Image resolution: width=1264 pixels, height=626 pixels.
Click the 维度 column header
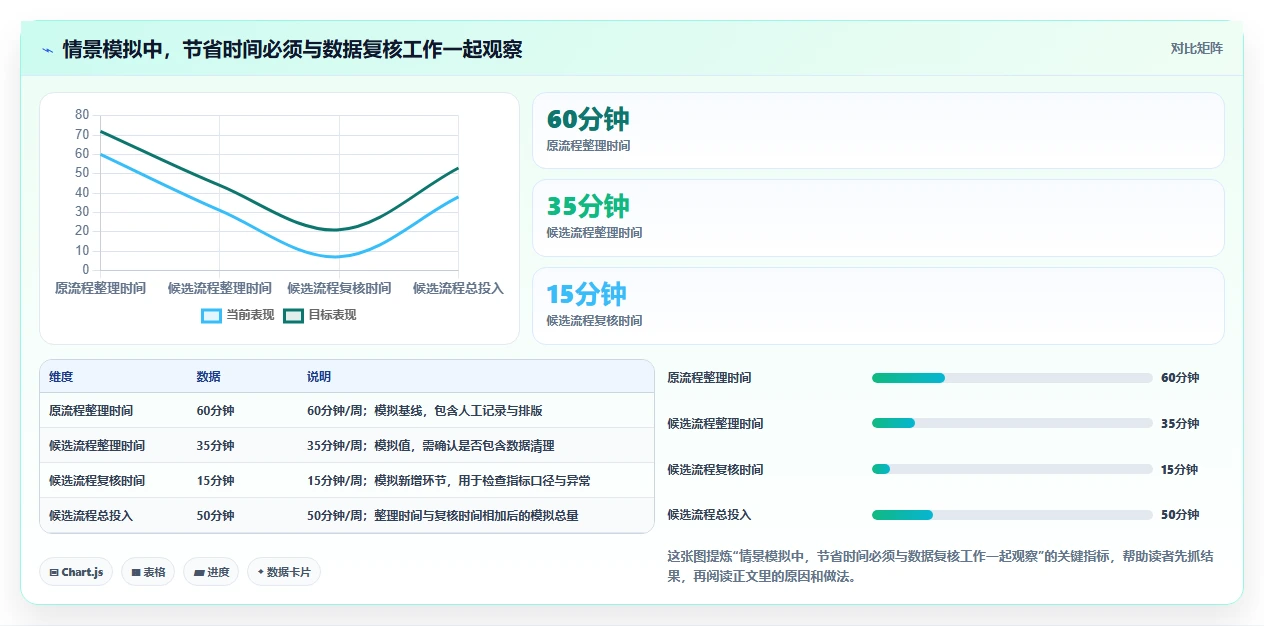tap(61, 377)
